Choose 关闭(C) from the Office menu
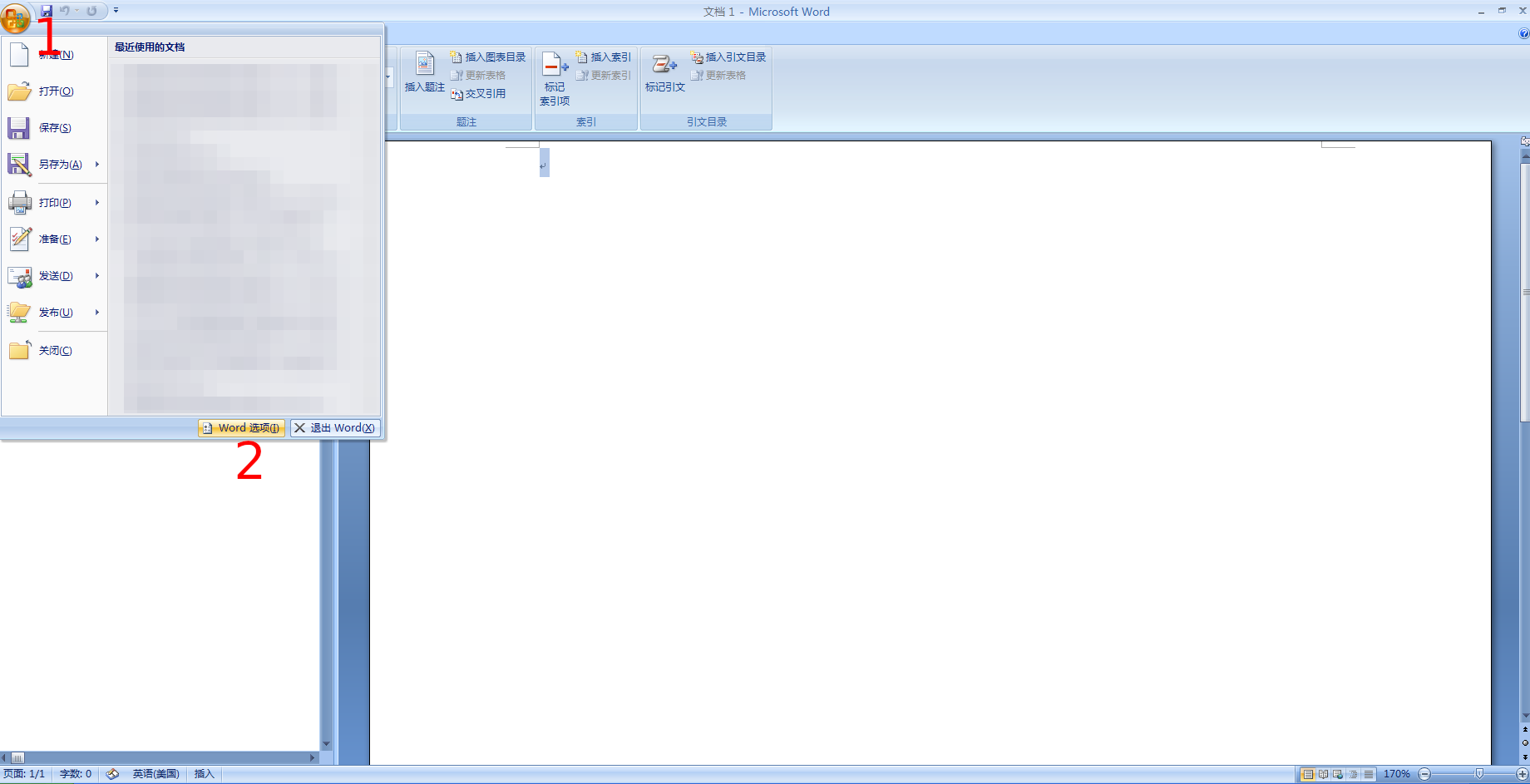 (x=54, y=351)
